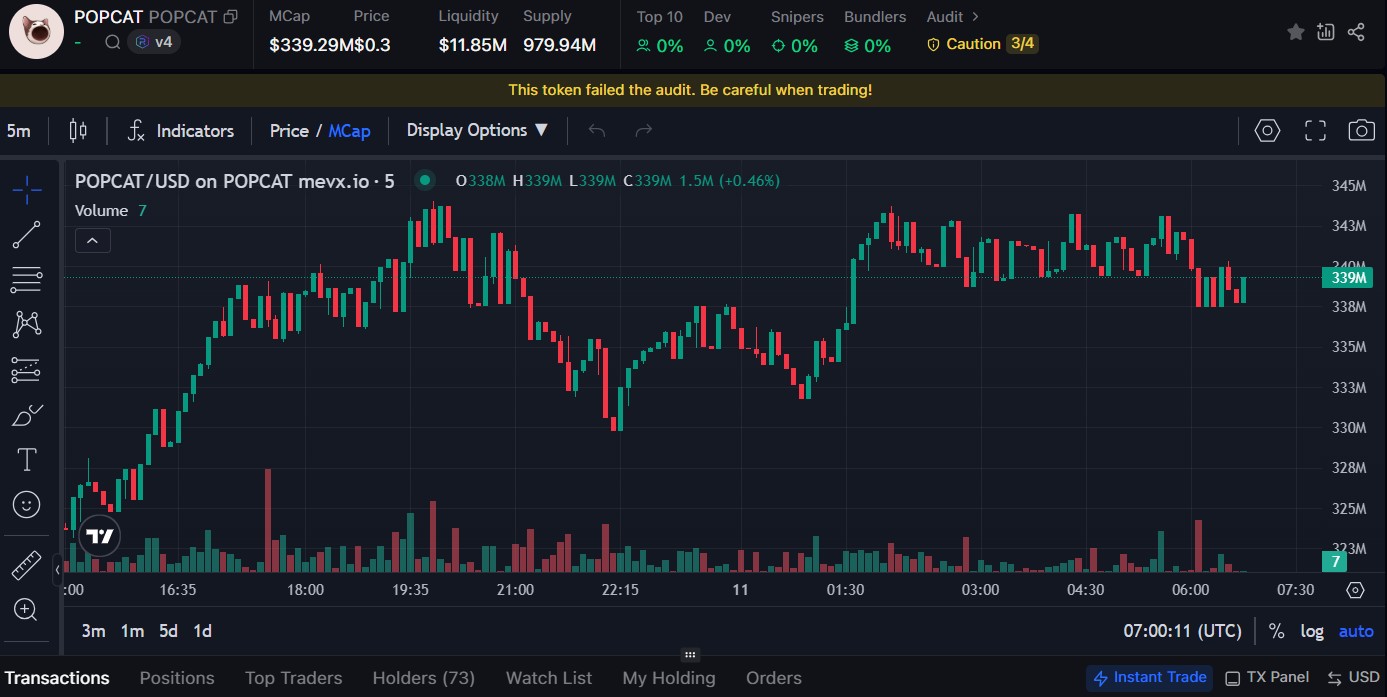The image size is (1387, 697).
Task: Click the POPCAT/USD legend title on chart
Action: (x=235, y=181)
